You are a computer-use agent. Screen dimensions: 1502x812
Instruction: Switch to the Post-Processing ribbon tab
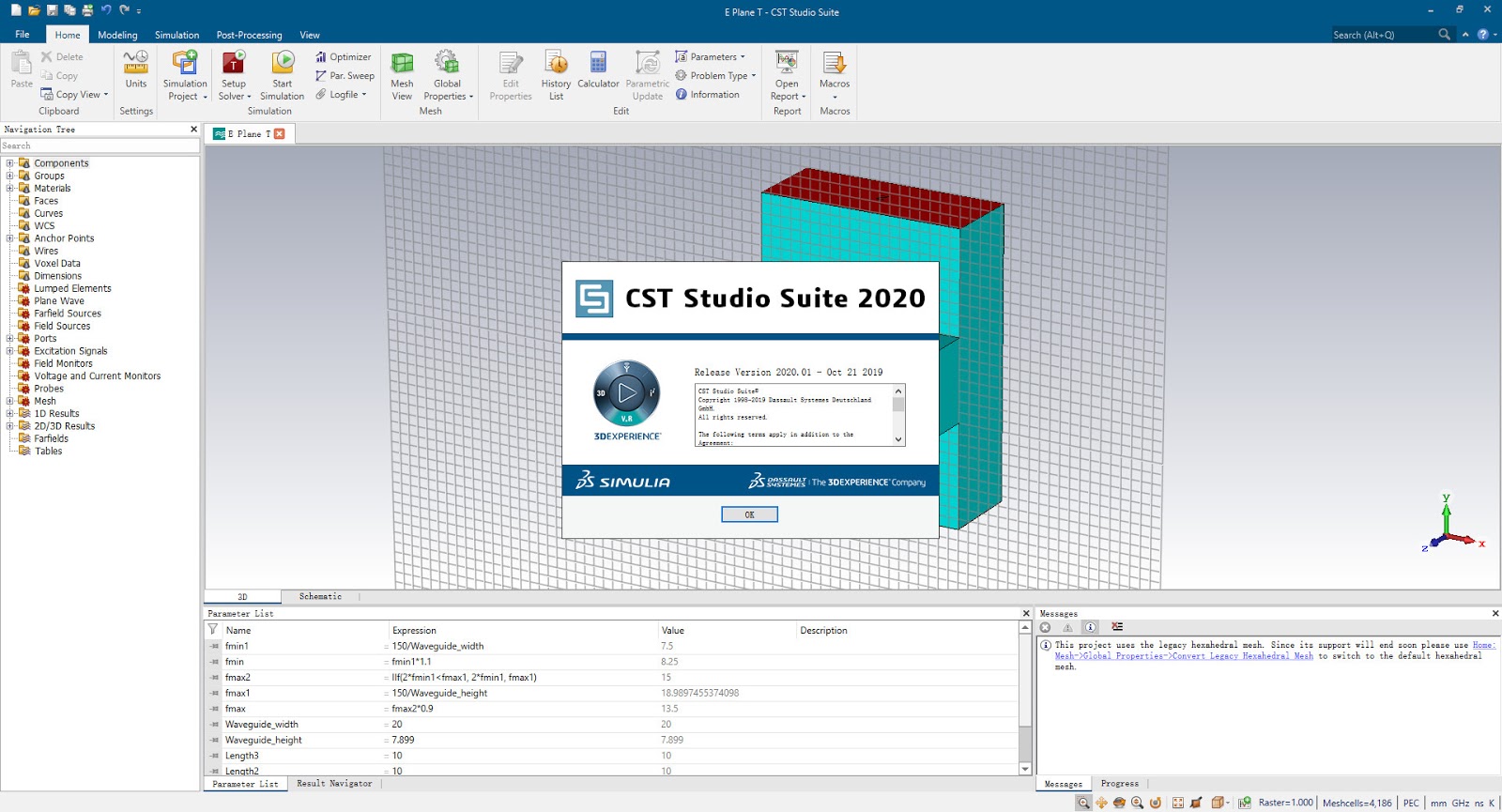pyautogui.click(x=249, y=35)
